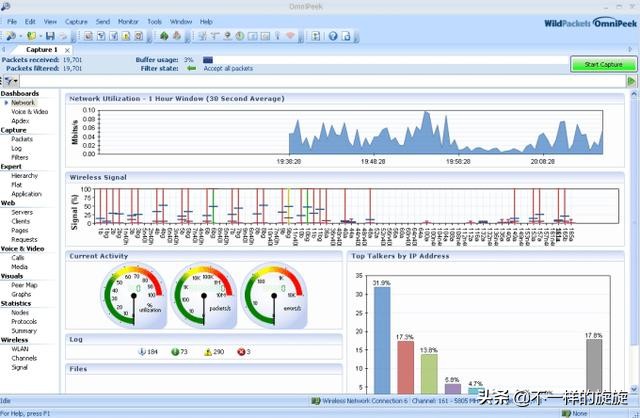
Task: Open the Window menu
Action: (x=181, y=22)
